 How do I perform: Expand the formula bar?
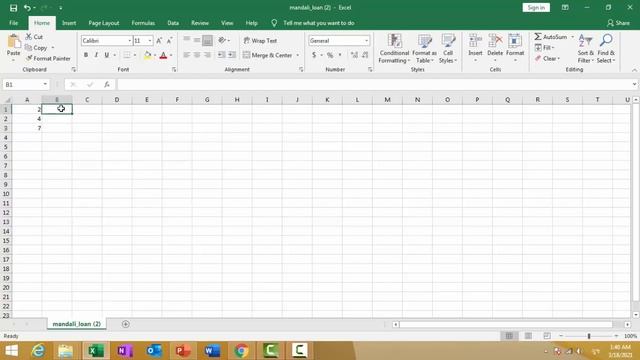[x=634, y=84]
